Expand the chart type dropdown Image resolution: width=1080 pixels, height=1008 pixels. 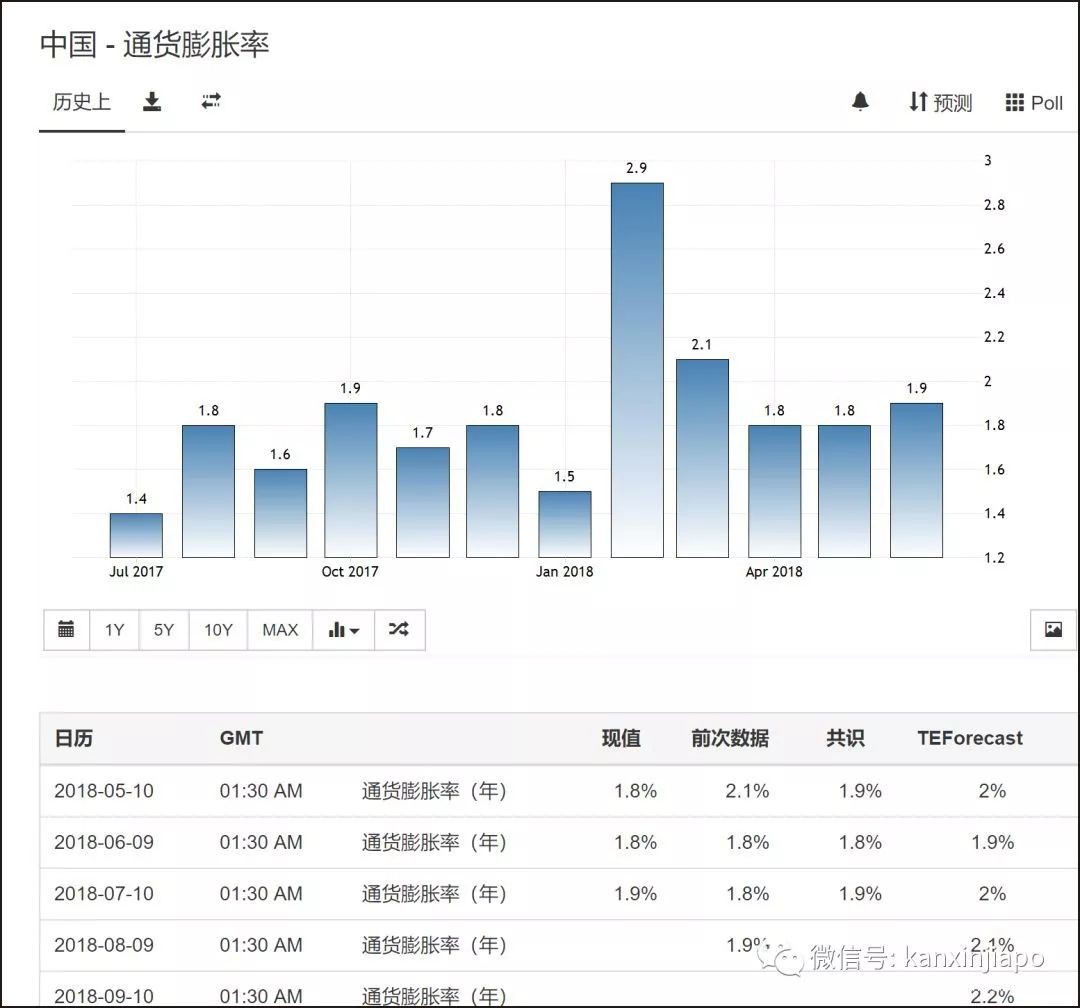click(343, 630)
